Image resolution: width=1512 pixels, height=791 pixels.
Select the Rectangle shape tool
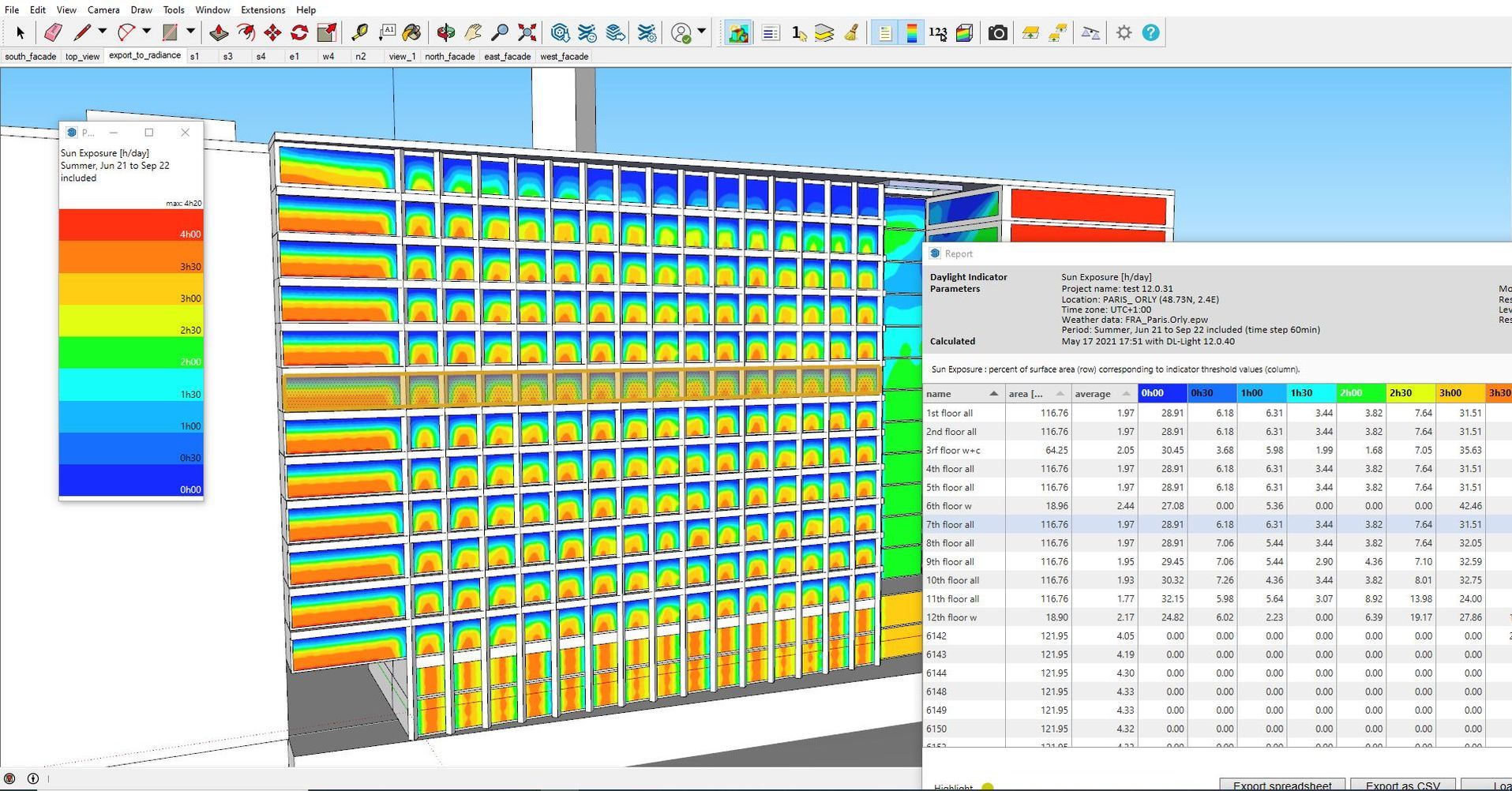pyautogui.click(x=170, y=32)
